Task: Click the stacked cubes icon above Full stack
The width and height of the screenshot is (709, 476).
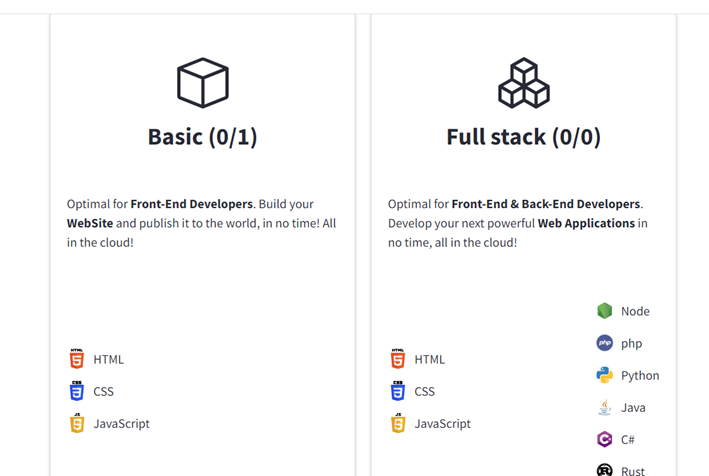Action: click(x=524, y=82)
